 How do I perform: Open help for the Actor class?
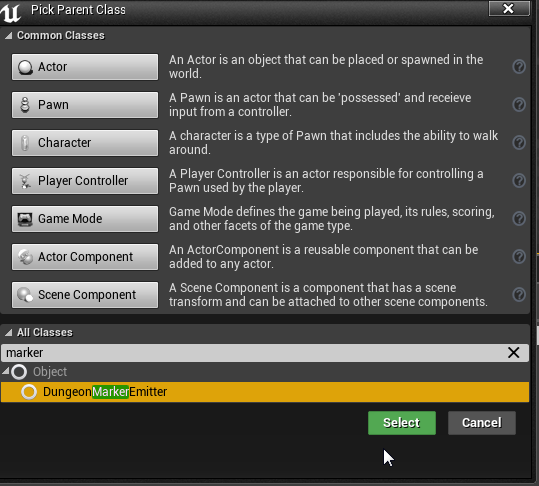click(519, 67)
